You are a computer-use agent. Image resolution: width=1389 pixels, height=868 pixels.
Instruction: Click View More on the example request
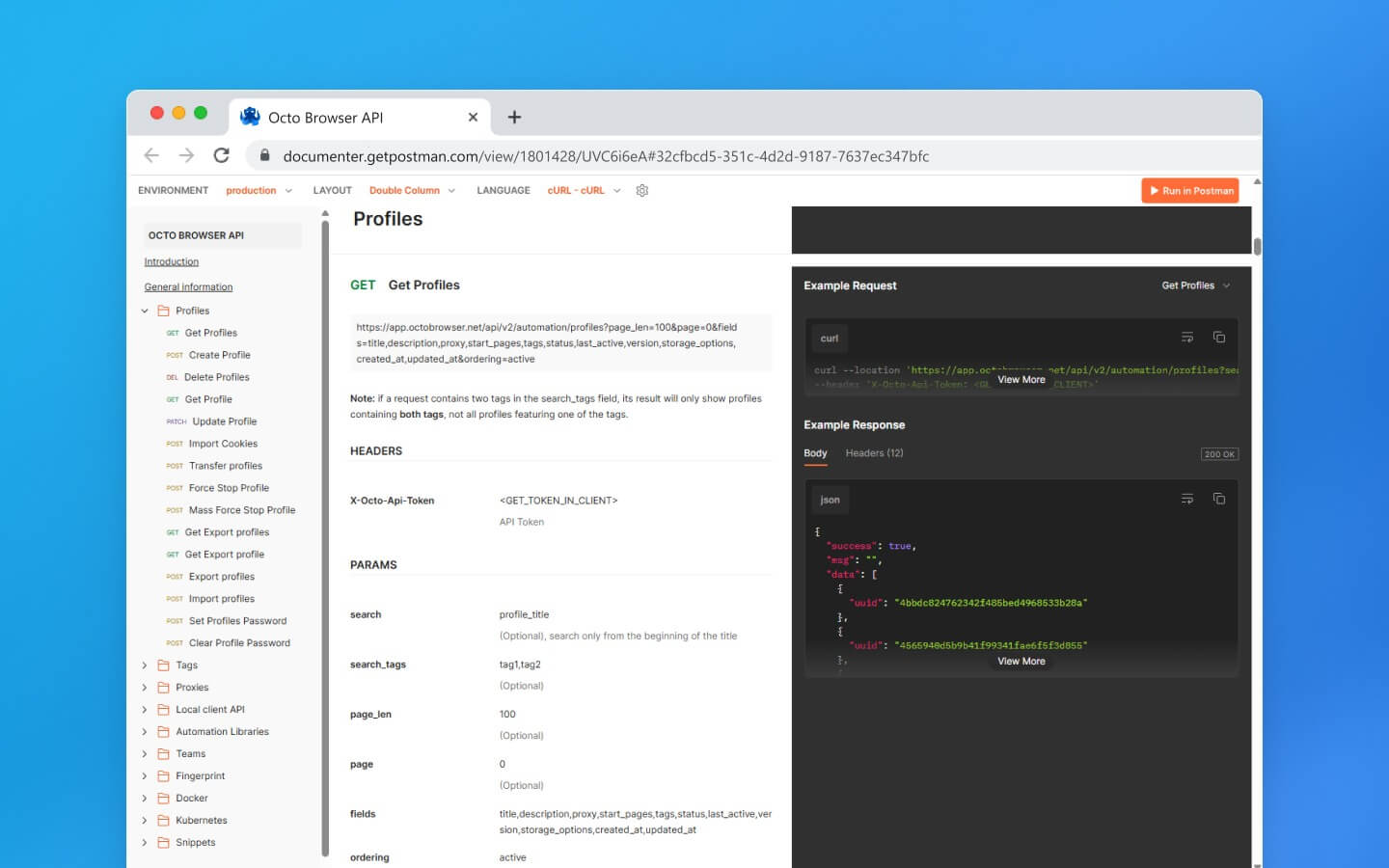[x=1021, y=380]
